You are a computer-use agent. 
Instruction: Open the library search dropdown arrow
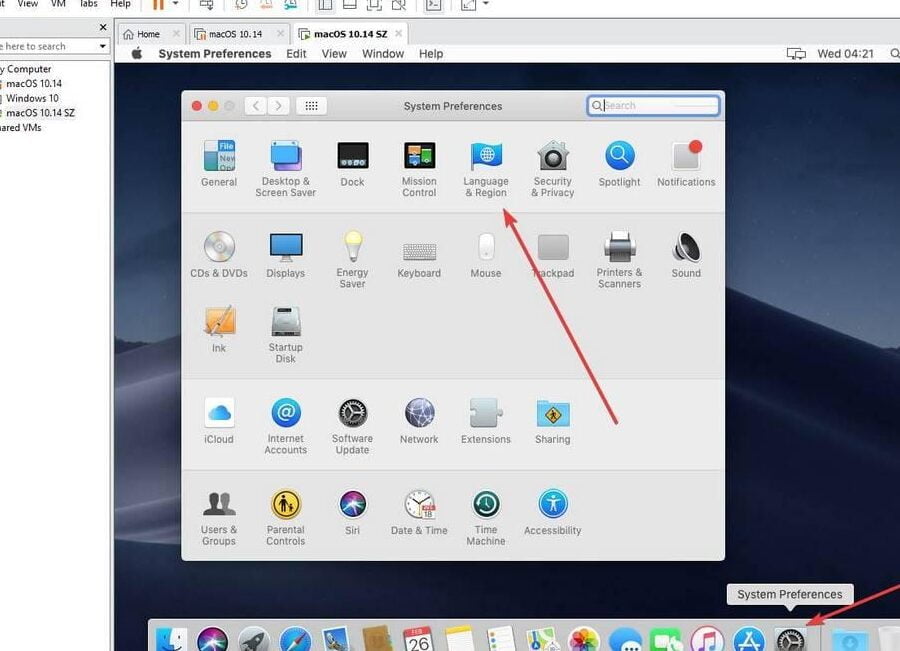[103, 46]
